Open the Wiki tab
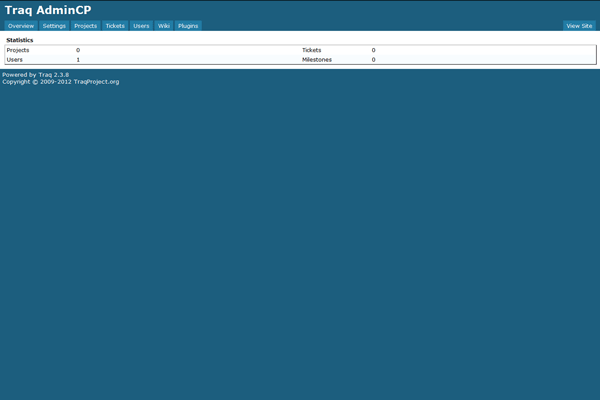The height and width of the screenshot is (400, 600). (164, 25)
